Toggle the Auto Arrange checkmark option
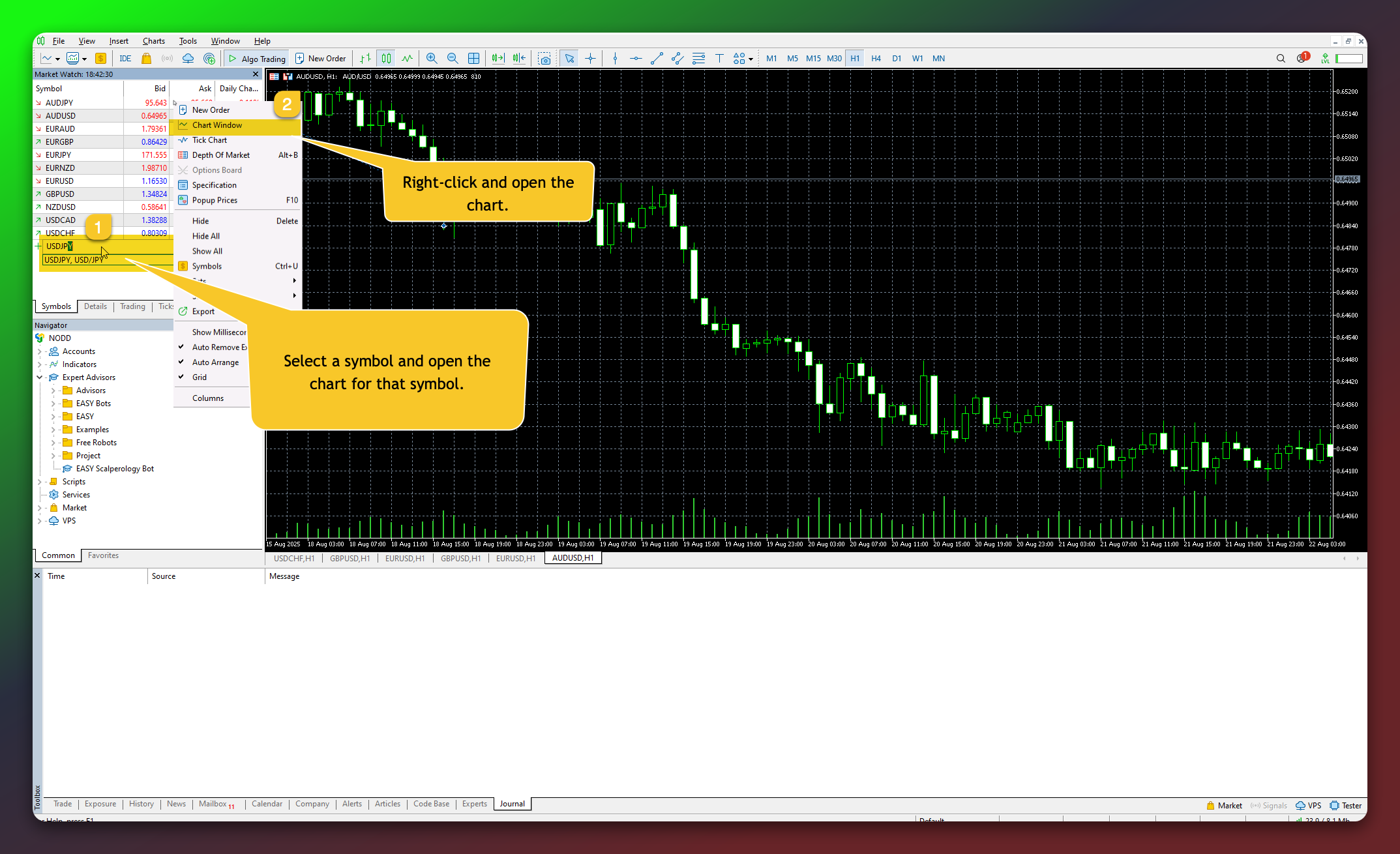Viewport: 1400px width, 854px height. coord(215,362)
